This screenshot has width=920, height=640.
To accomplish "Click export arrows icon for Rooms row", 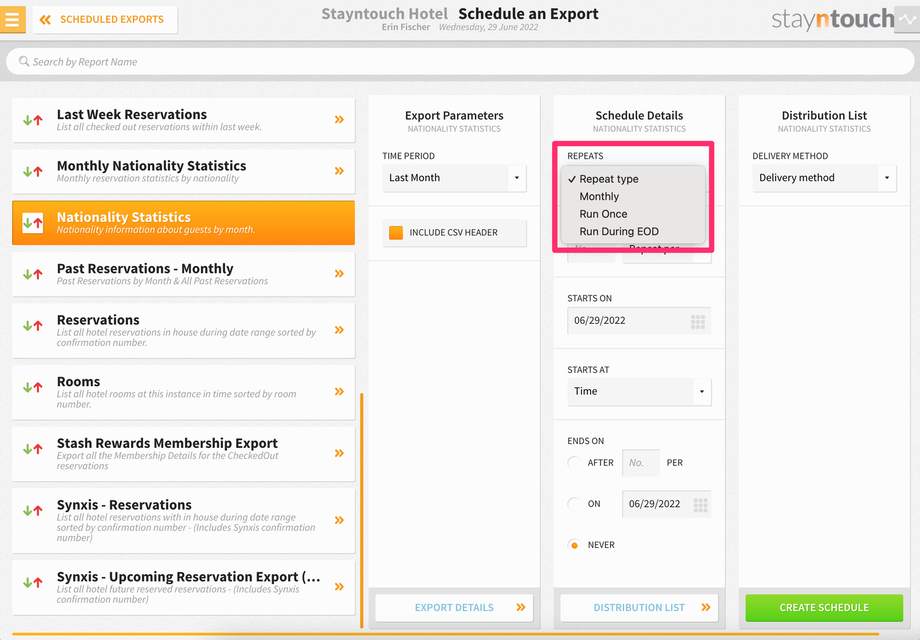I will 33,387.
